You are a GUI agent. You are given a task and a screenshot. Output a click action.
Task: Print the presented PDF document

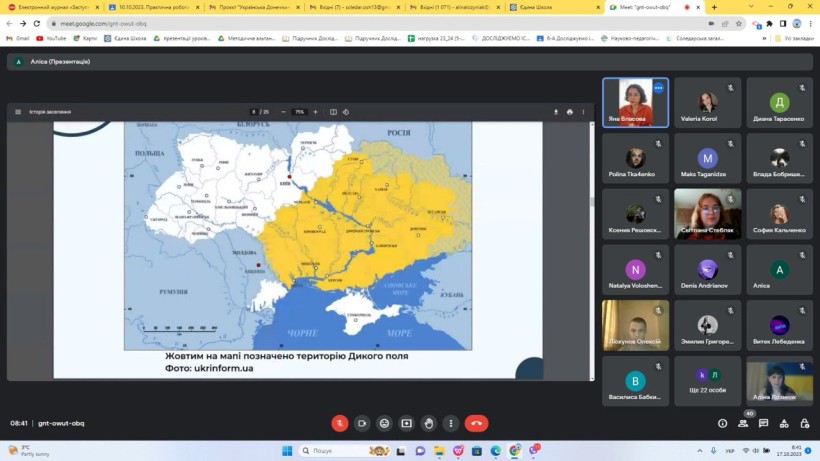click(x=570, y=112)
